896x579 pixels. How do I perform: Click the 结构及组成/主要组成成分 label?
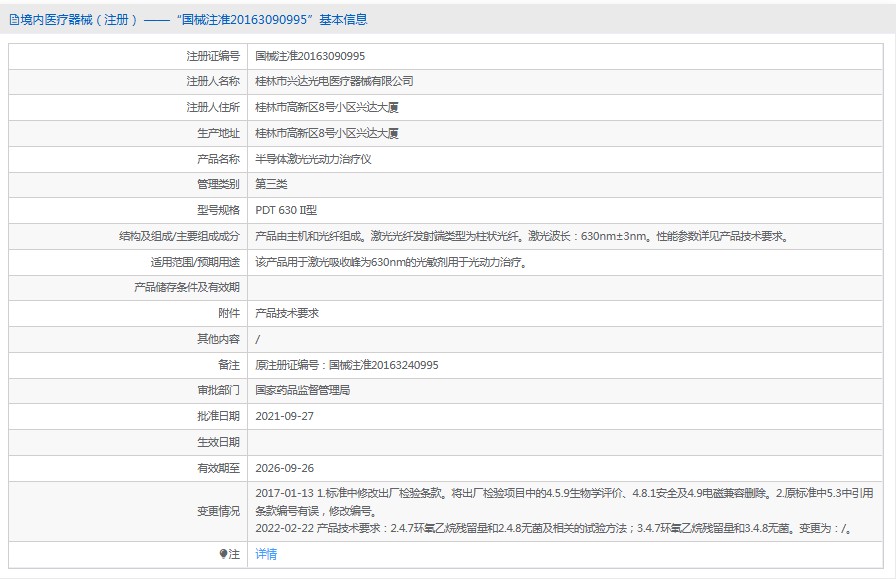point(179,236)
